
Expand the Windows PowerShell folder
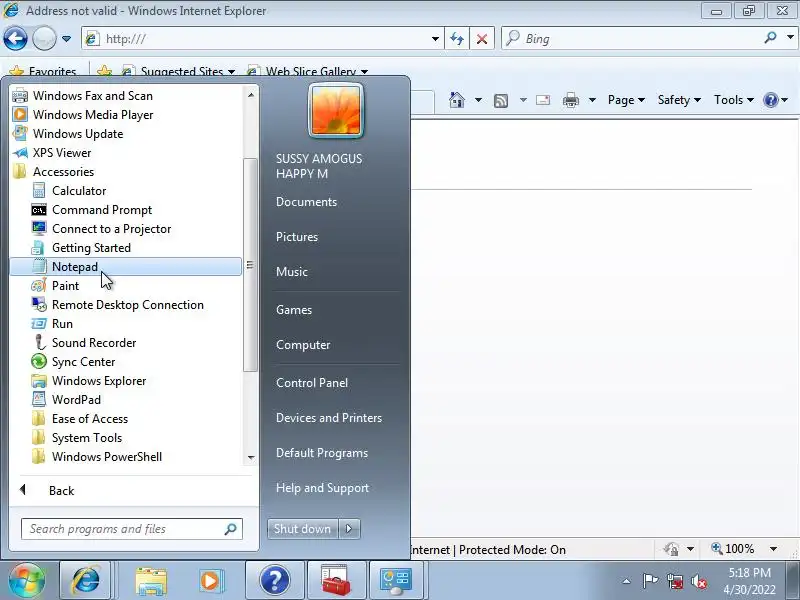click(x=96, y=457)
